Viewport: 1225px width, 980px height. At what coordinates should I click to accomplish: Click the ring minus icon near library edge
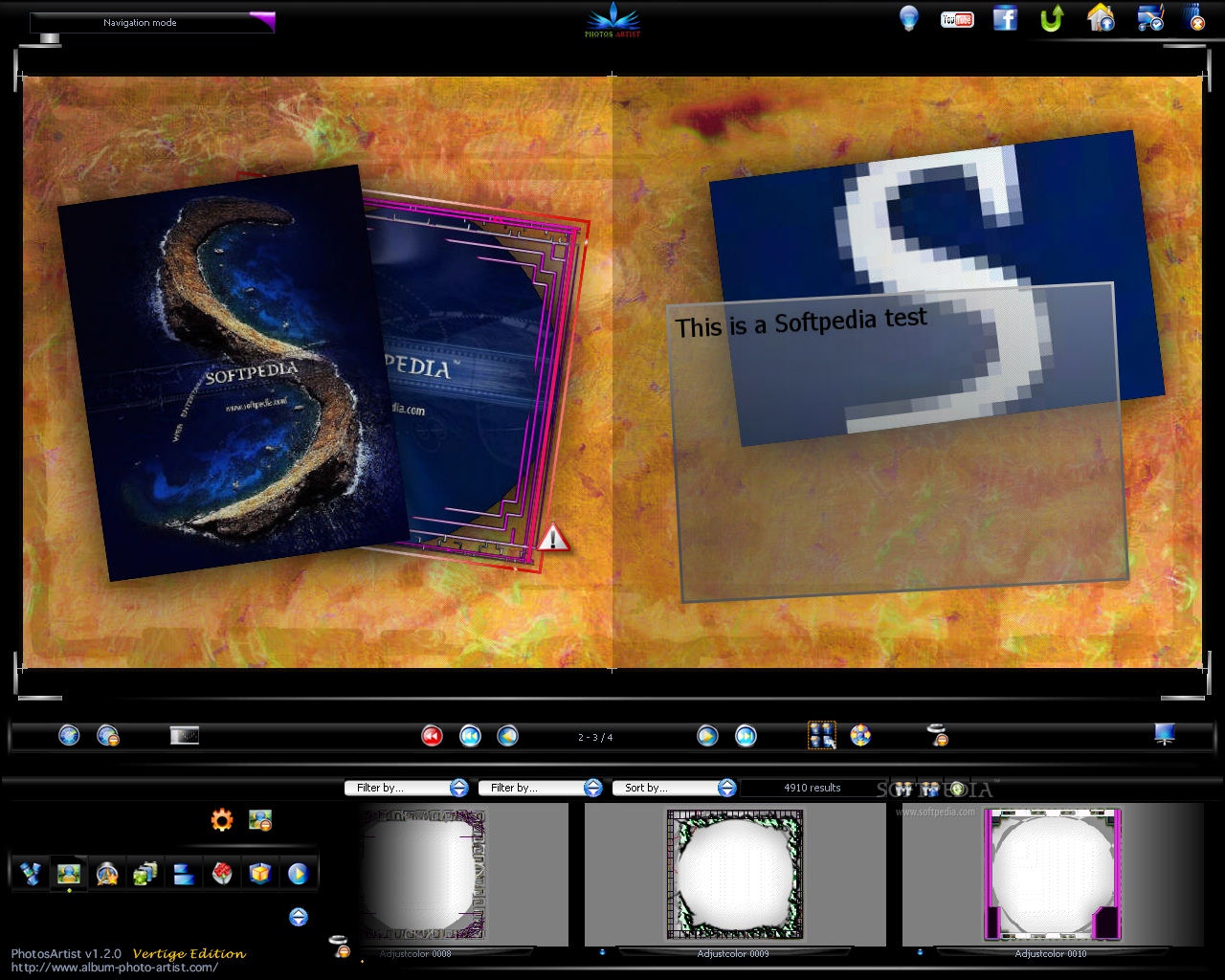340,947
